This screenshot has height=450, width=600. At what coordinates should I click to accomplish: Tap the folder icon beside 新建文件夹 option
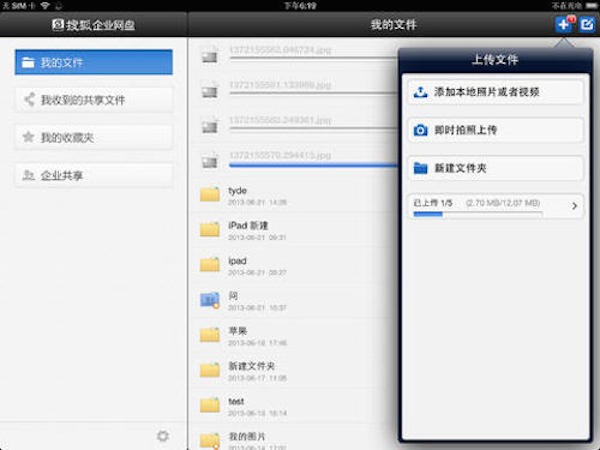click(x=421, y=168)
